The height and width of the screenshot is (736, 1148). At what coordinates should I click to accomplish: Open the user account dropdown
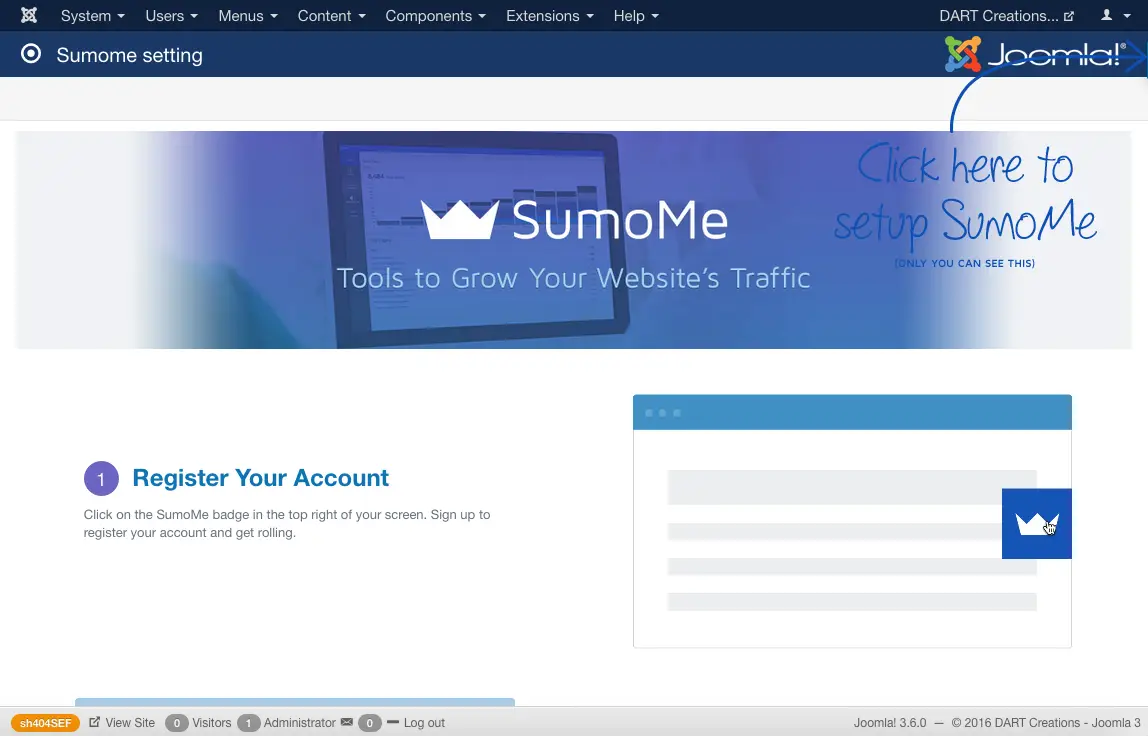[x=1116, y=15]
